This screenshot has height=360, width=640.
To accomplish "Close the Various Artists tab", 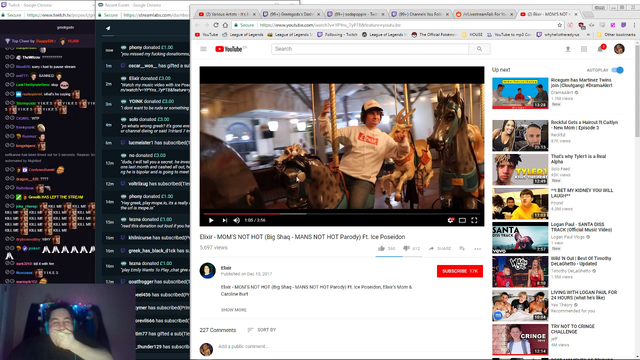I will tap(254, 14).
